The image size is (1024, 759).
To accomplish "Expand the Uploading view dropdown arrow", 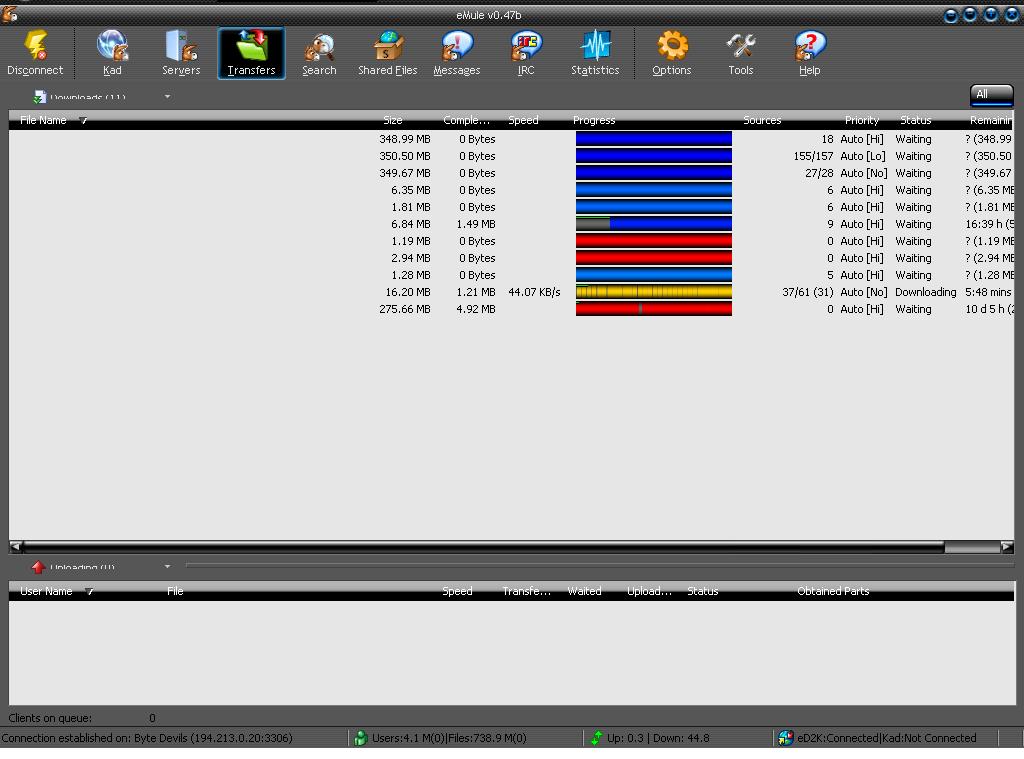I will pos(167,566).
